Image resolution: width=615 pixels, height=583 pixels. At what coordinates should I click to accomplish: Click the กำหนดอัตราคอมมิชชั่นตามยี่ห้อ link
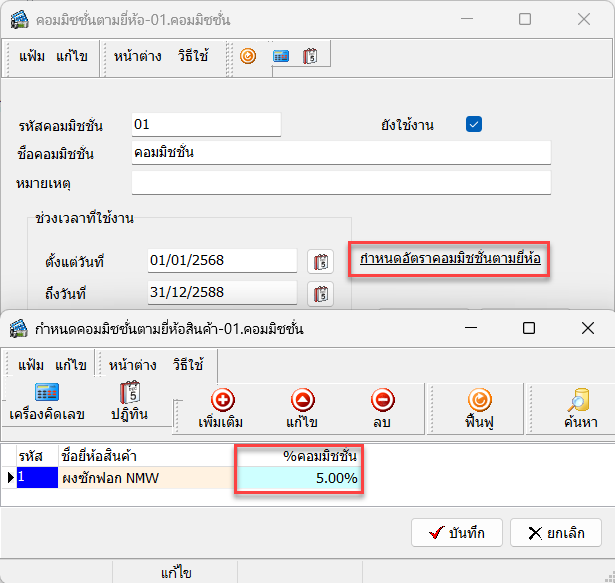click(450, 259)
